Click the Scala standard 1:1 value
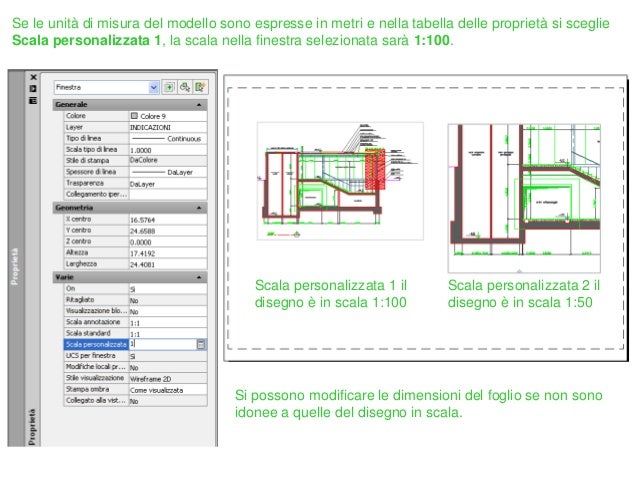This screenshot has width=638, height=479. 168,334
